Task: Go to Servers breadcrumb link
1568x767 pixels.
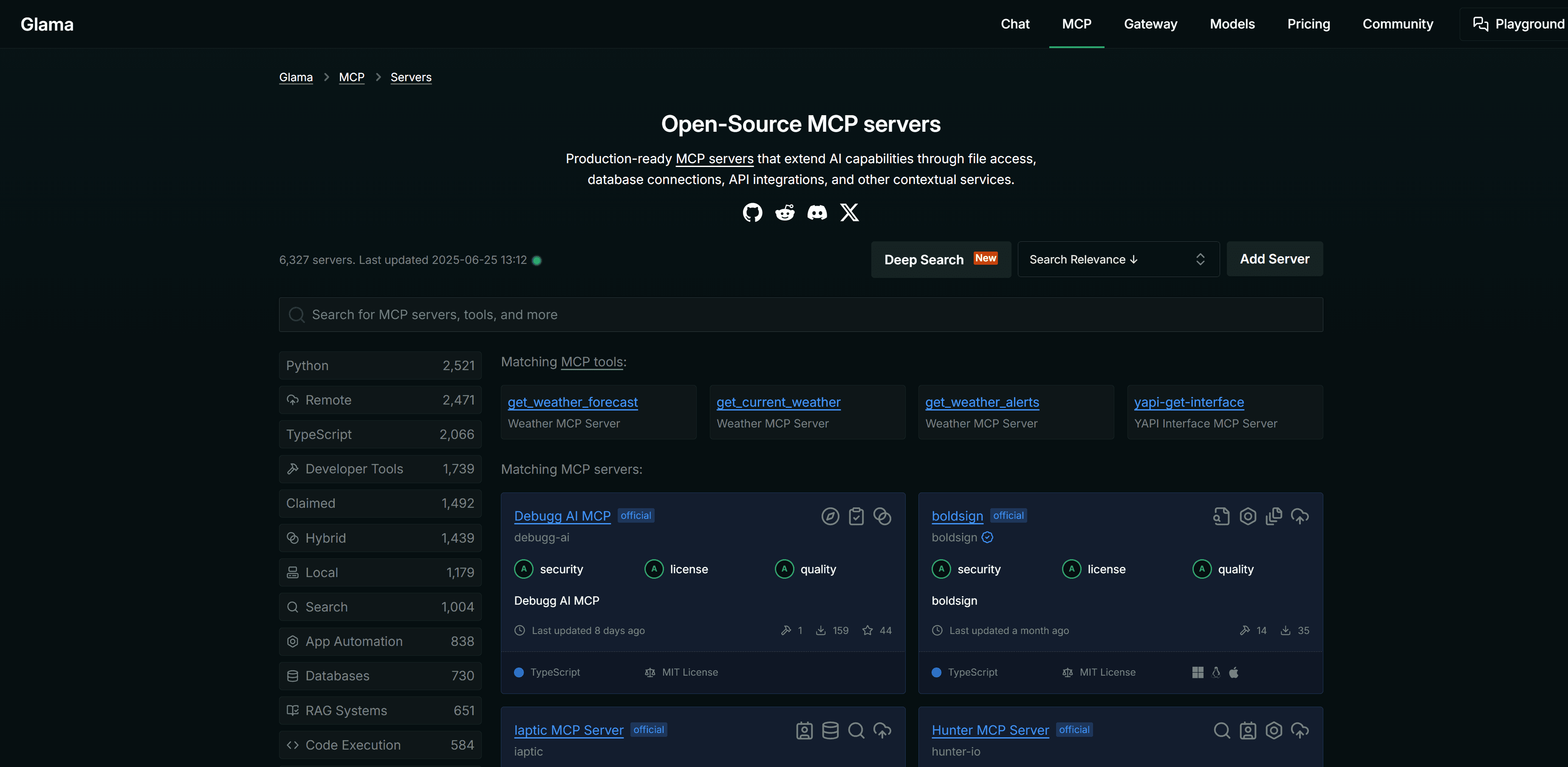Action: pos(411,77)
